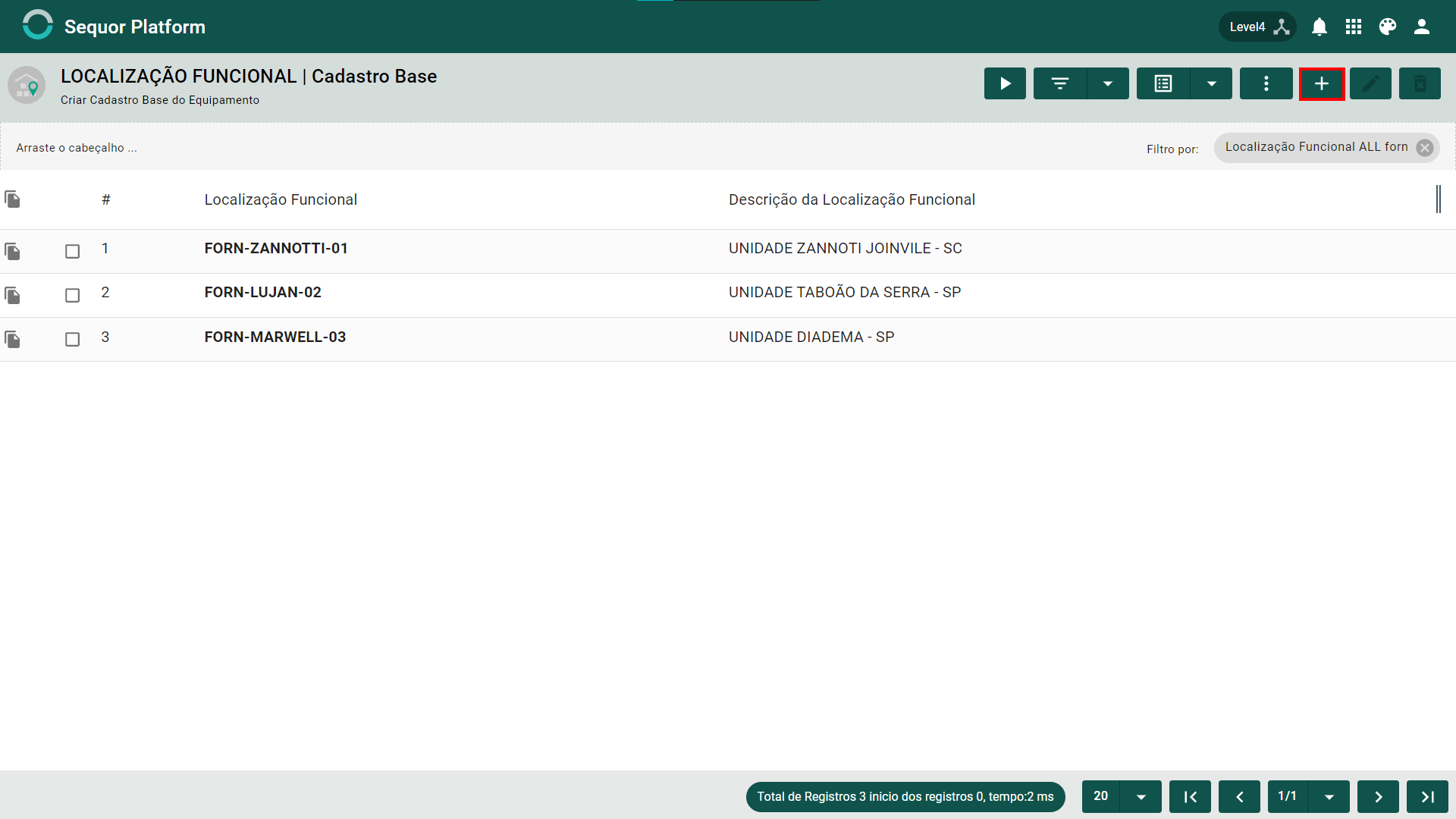1456x819 pixels.
Task: Go to the previous page
Action: pyautogui.click(x=1239, y=796)
